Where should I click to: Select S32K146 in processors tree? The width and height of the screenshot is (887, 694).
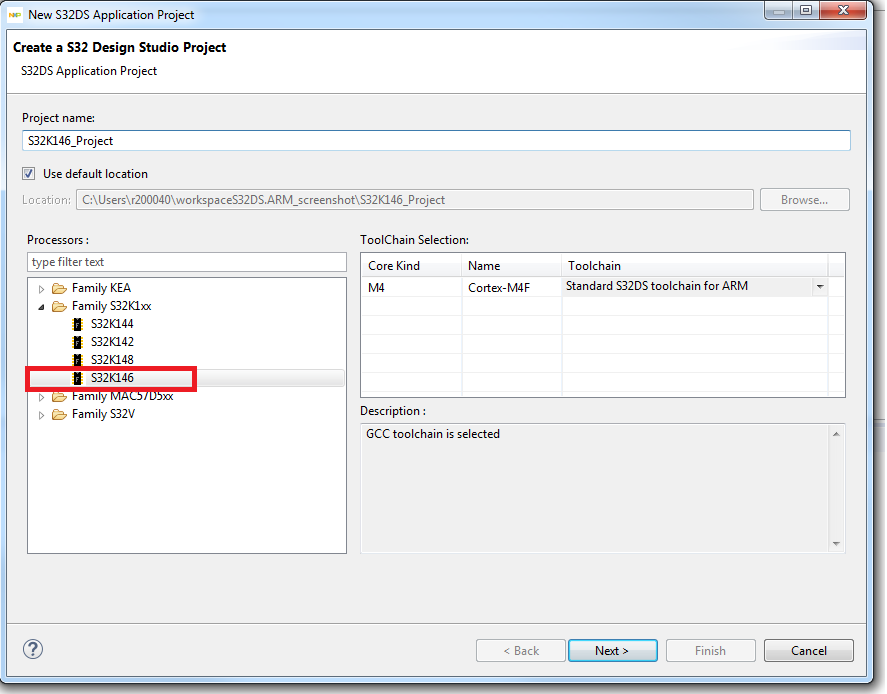pos(112,378)
